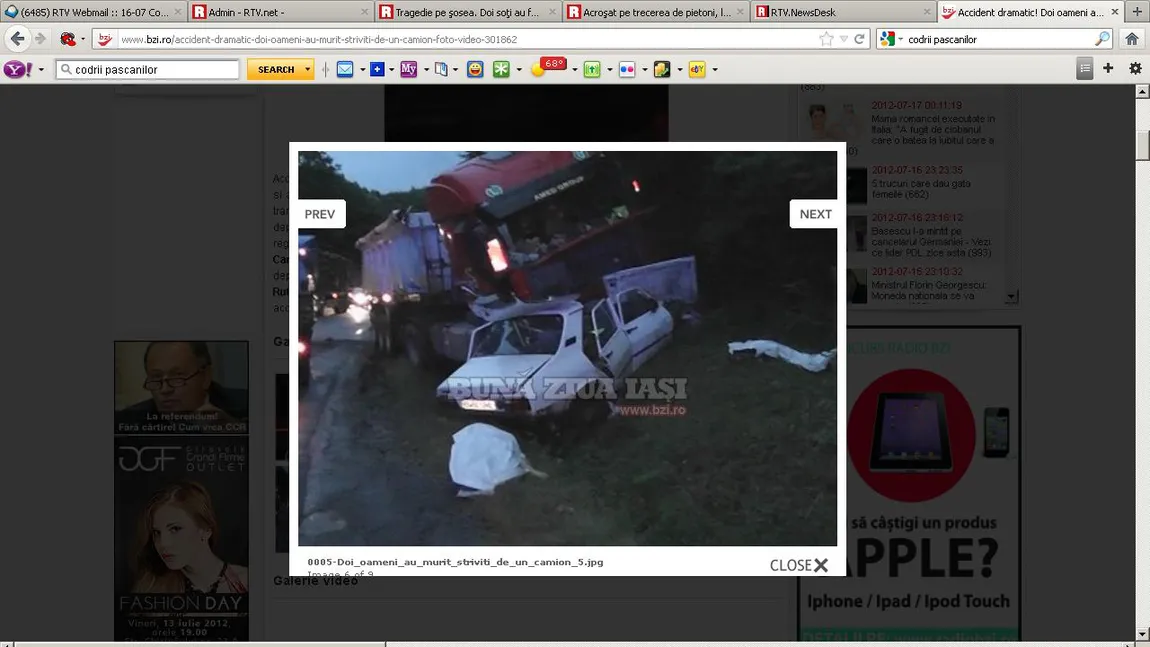This screenshot has width=1150, height=647.
Task: Click the Yahoo! logo on the toolbar
Action: [18, 69]
